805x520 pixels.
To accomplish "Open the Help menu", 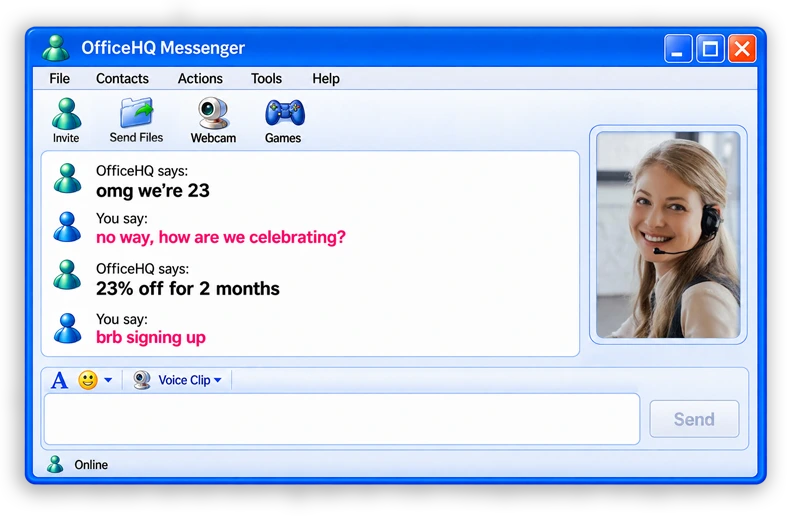I will click(326, 79).
